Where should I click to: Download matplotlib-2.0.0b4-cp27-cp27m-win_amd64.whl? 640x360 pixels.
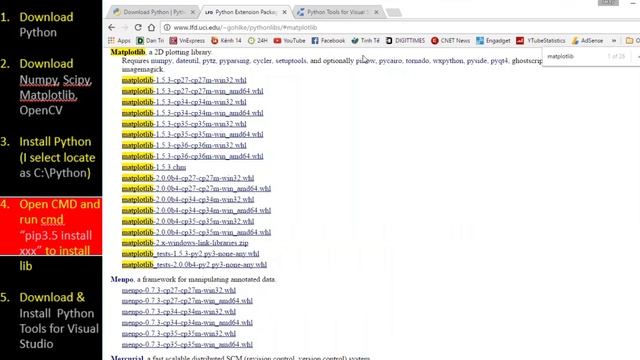coord(196,189)
